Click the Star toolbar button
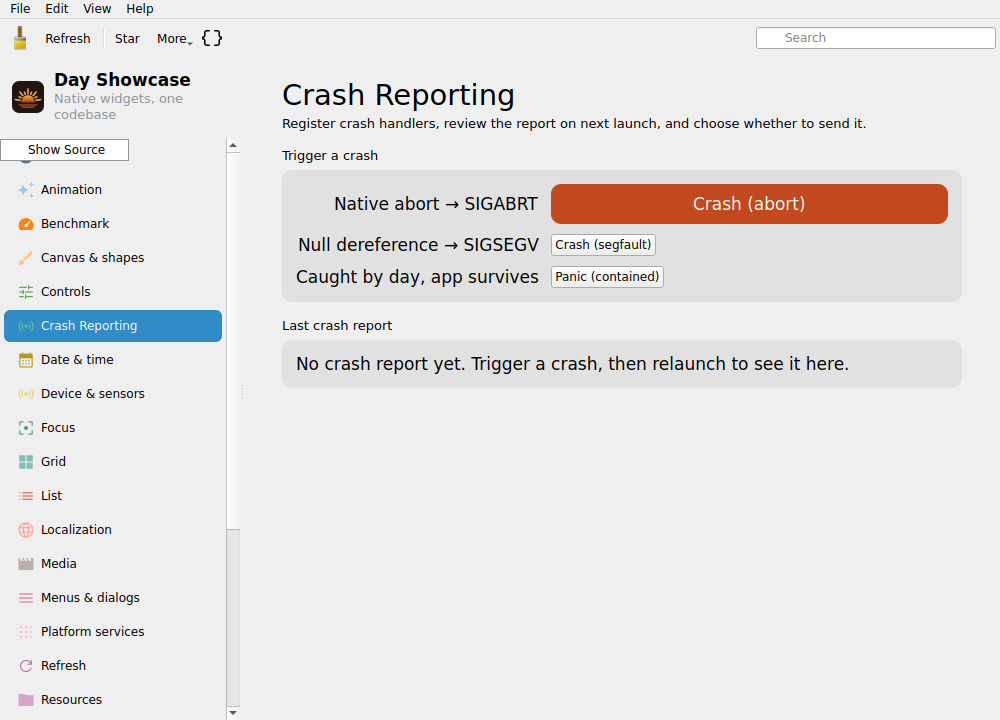The width and height of the screenshot is (1000, 720). point(127,38)
